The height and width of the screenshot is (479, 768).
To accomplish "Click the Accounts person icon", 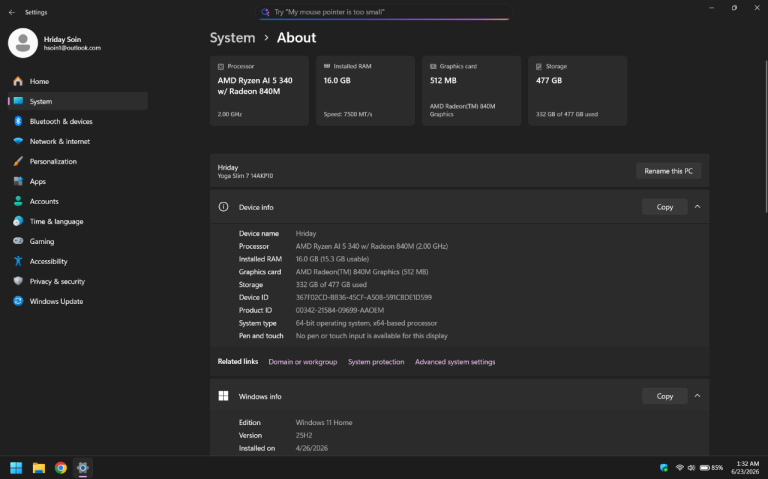I will (x=18, y=201).
